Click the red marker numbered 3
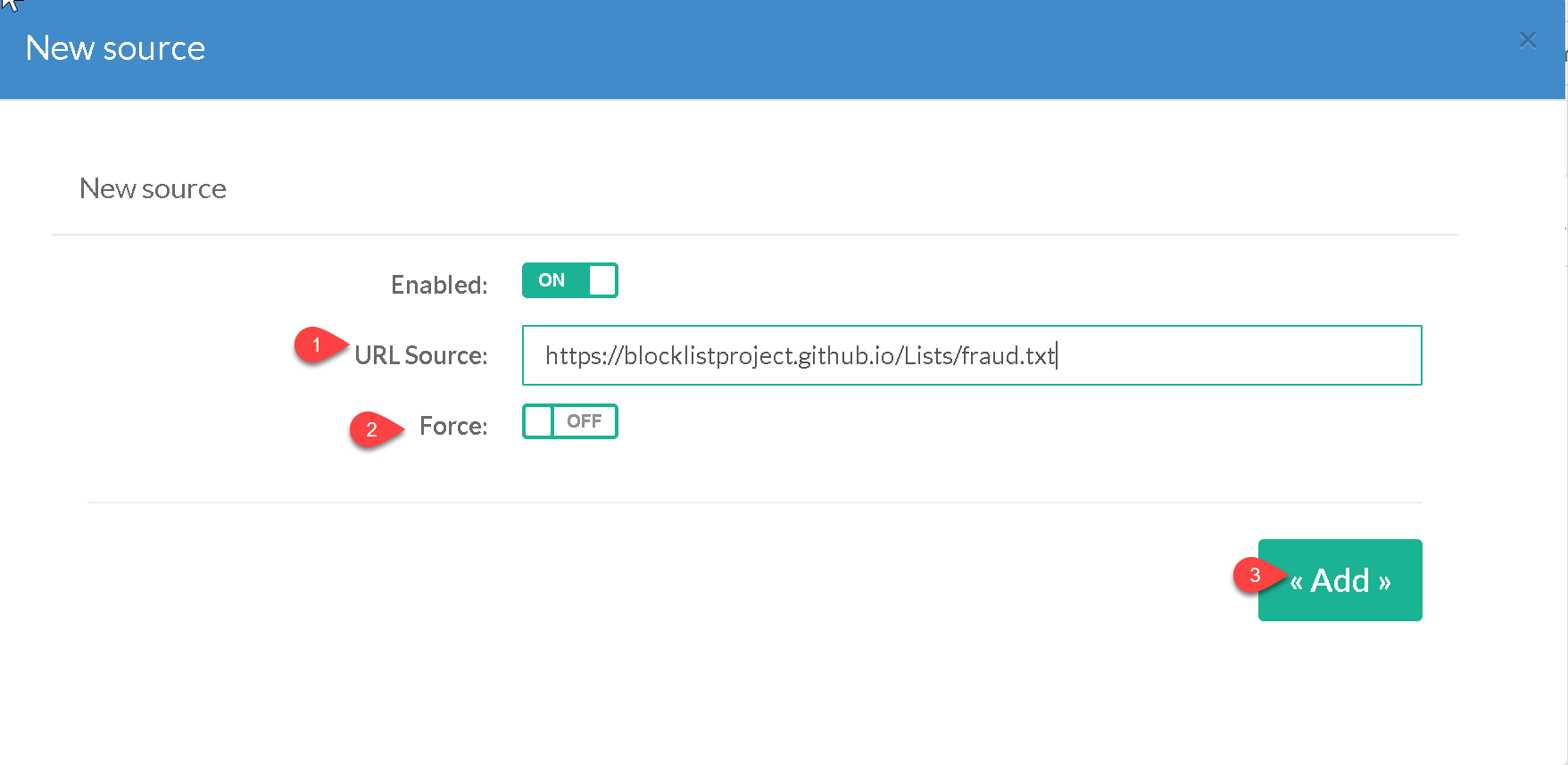The width and height of the screenshot is (1568, 765). coord(1254,575)
